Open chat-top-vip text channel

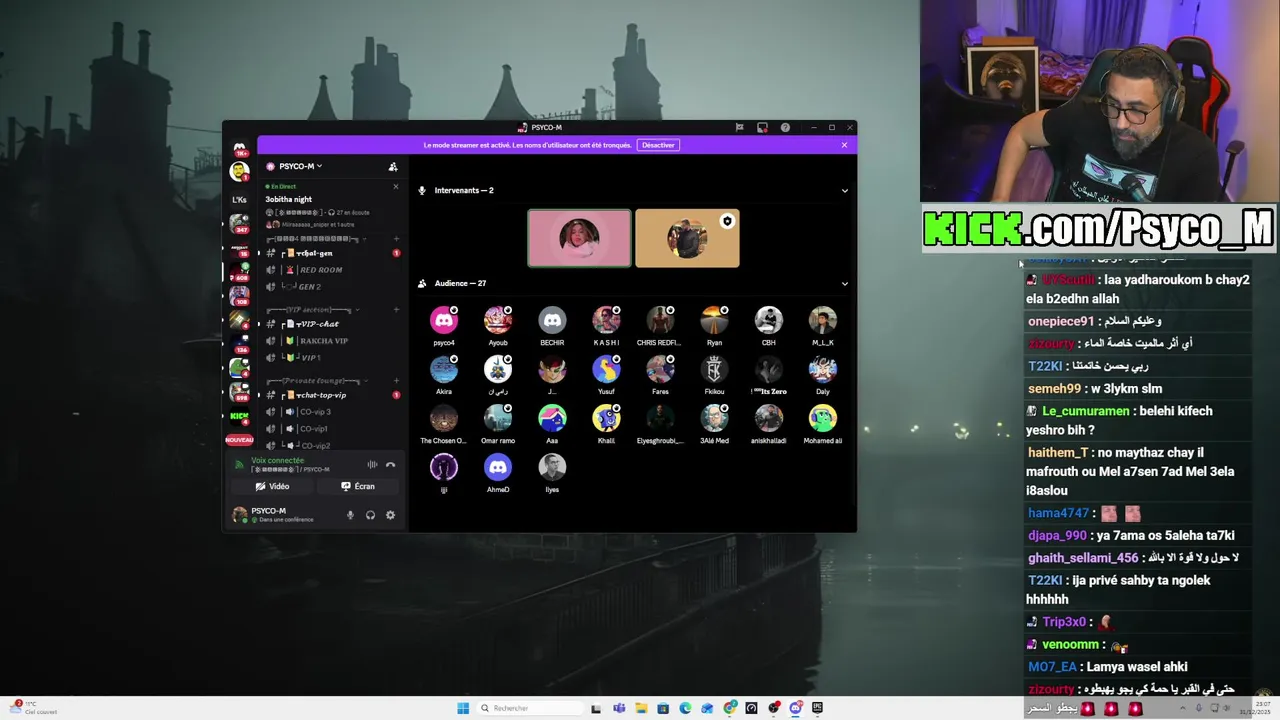(330, 395)
